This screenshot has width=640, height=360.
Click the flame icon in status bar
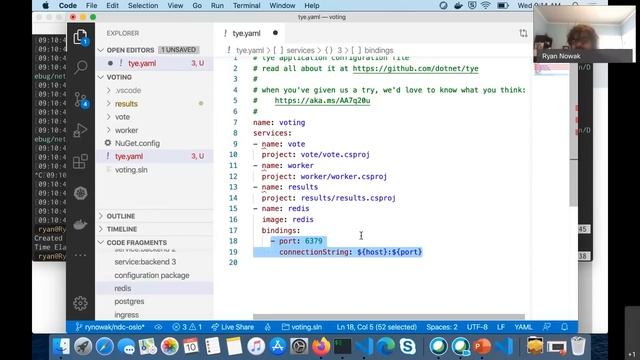(268, 327)
